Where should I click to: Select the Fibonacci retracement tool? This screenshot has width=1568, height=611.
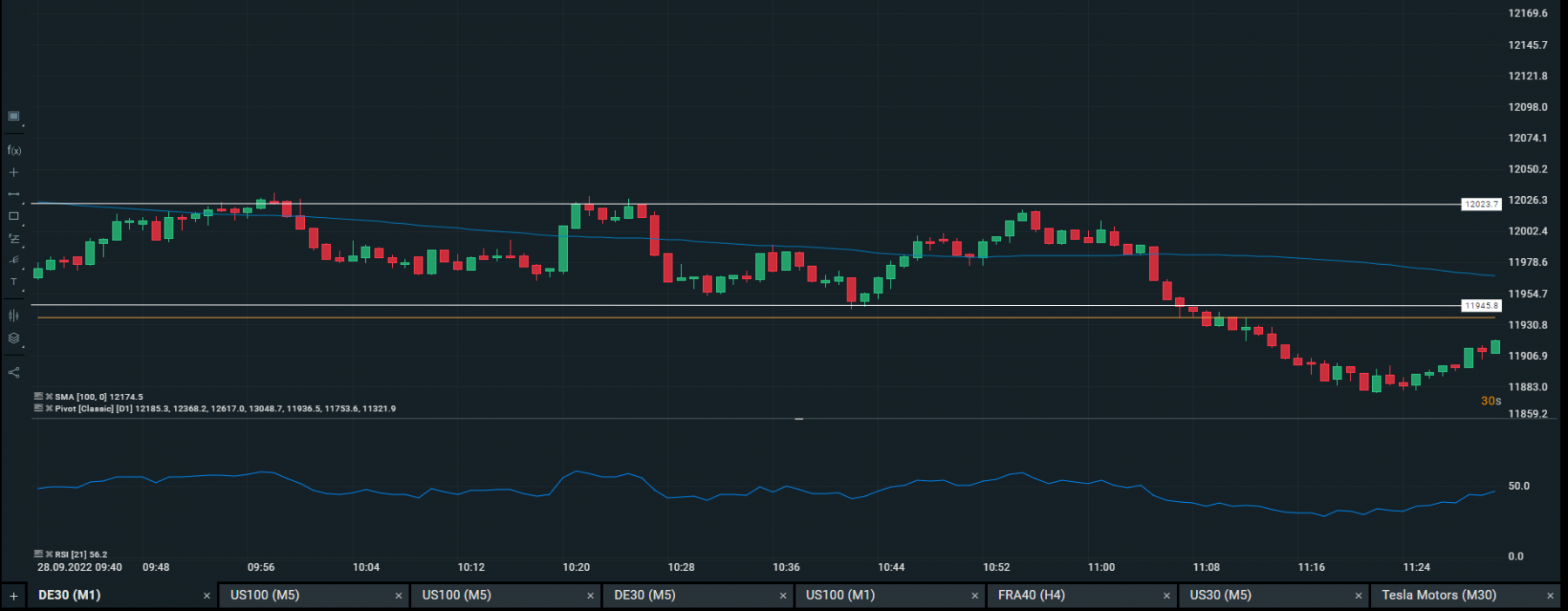coord(14,238)
